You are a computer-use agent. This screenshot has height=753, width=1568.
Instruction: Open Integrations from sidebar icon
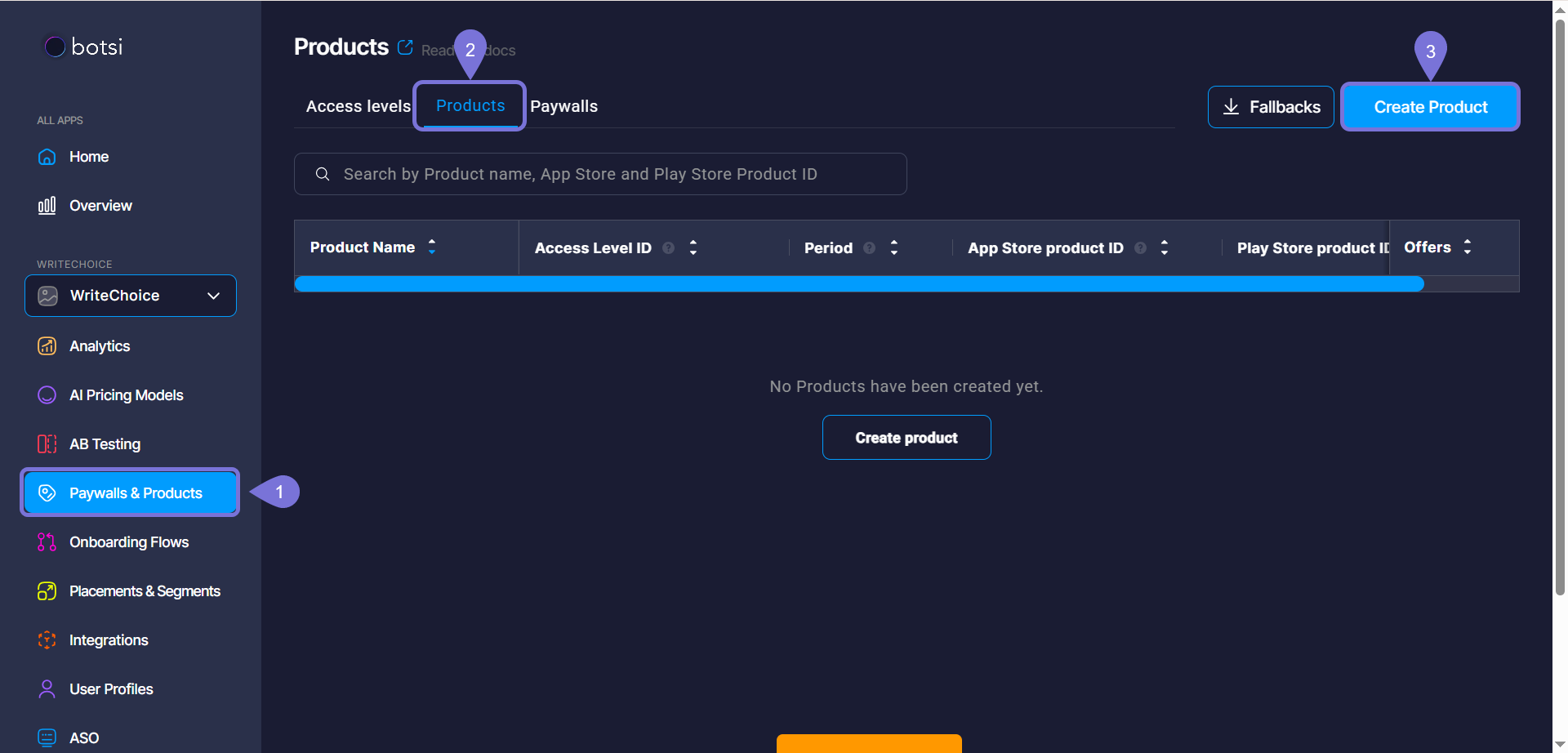tap(47, 640)
